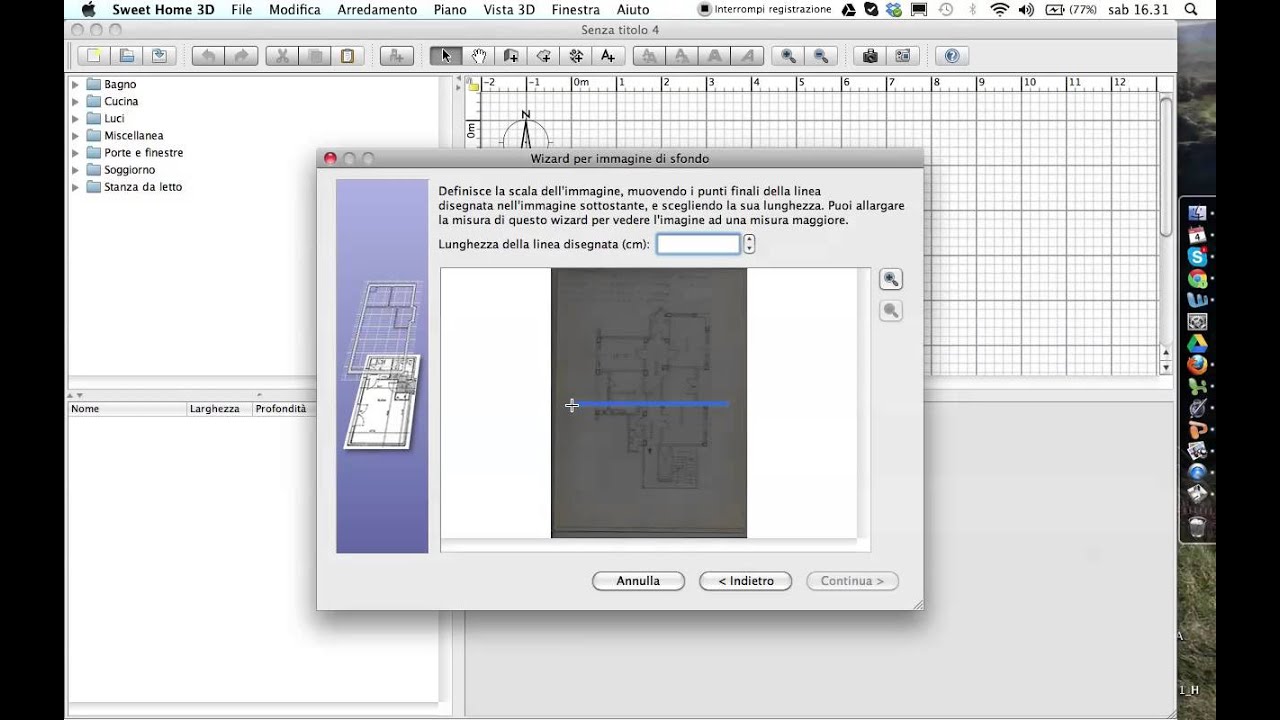
Task: Expand the Miscellanea furniture category
Action: tap(75, 136)
